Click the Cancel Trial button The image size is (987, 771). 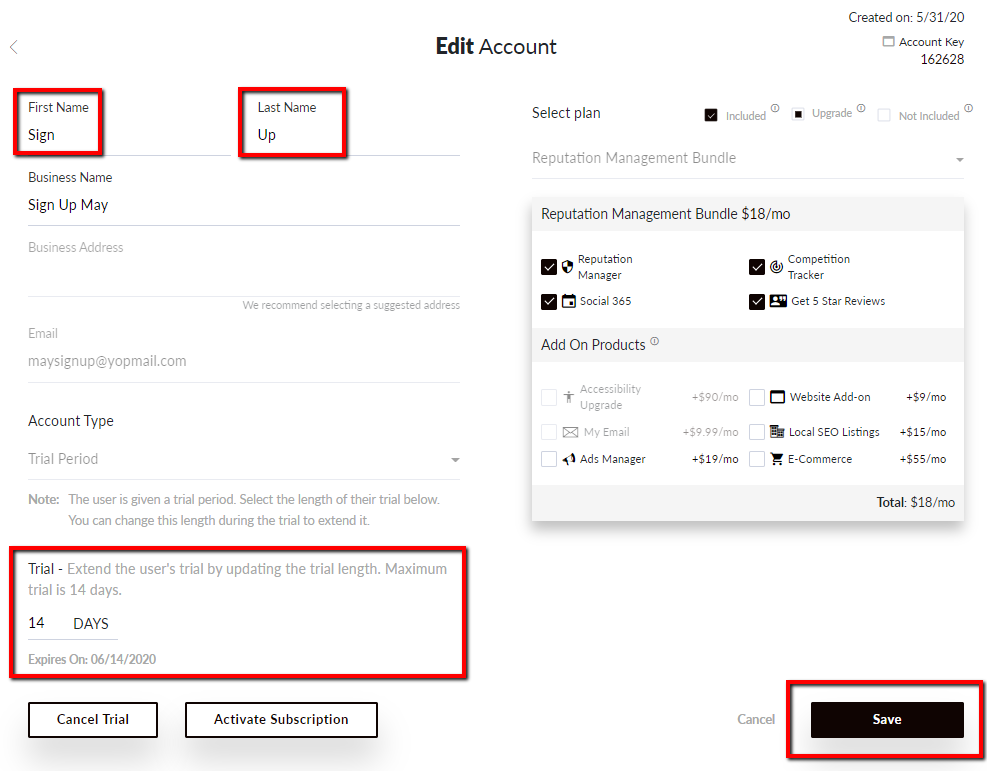[x=93, y=719]
